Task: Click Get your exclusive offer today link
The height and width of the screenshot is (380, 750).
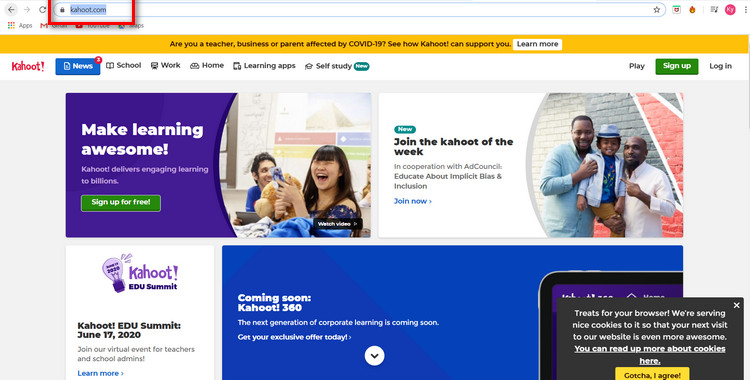Action: [295, 337]
